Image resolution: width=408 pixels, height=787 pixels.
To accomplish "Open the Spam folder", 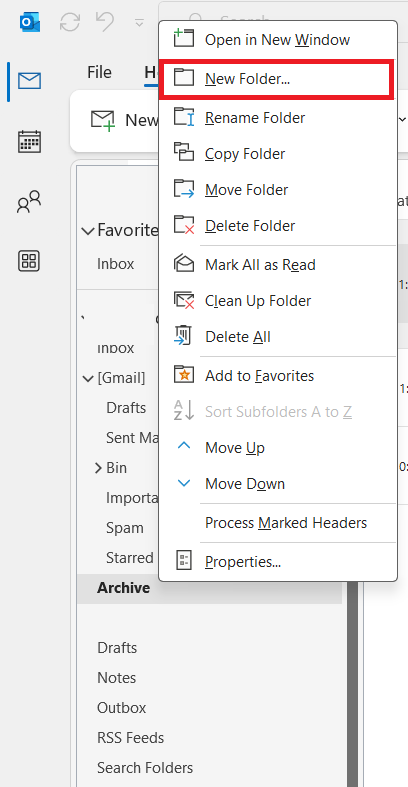I will click(x=124, y=528).
